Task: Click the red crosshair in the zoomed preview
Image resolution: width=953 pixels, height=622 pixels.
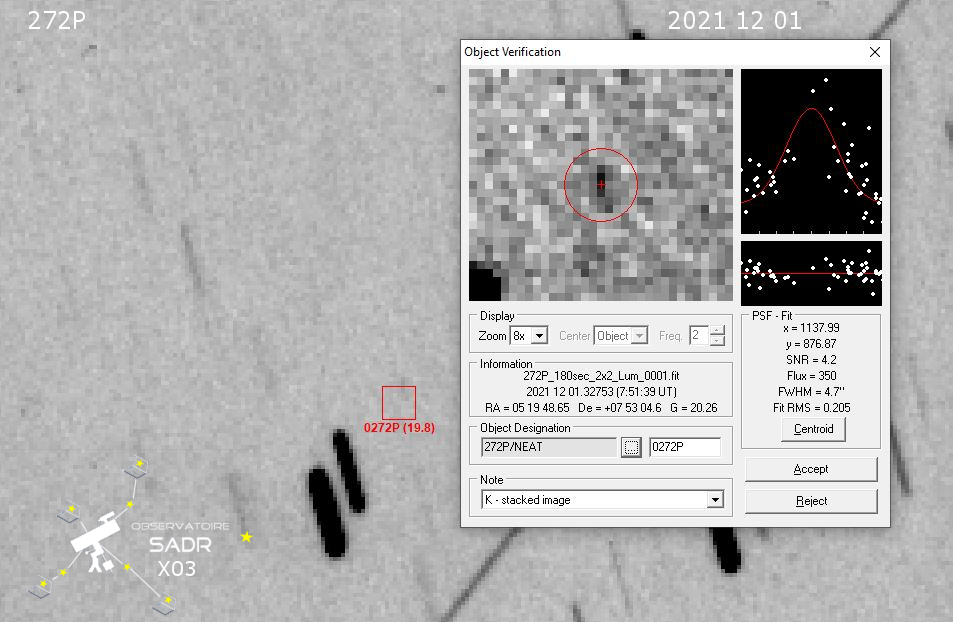Action: coord(600,185)
